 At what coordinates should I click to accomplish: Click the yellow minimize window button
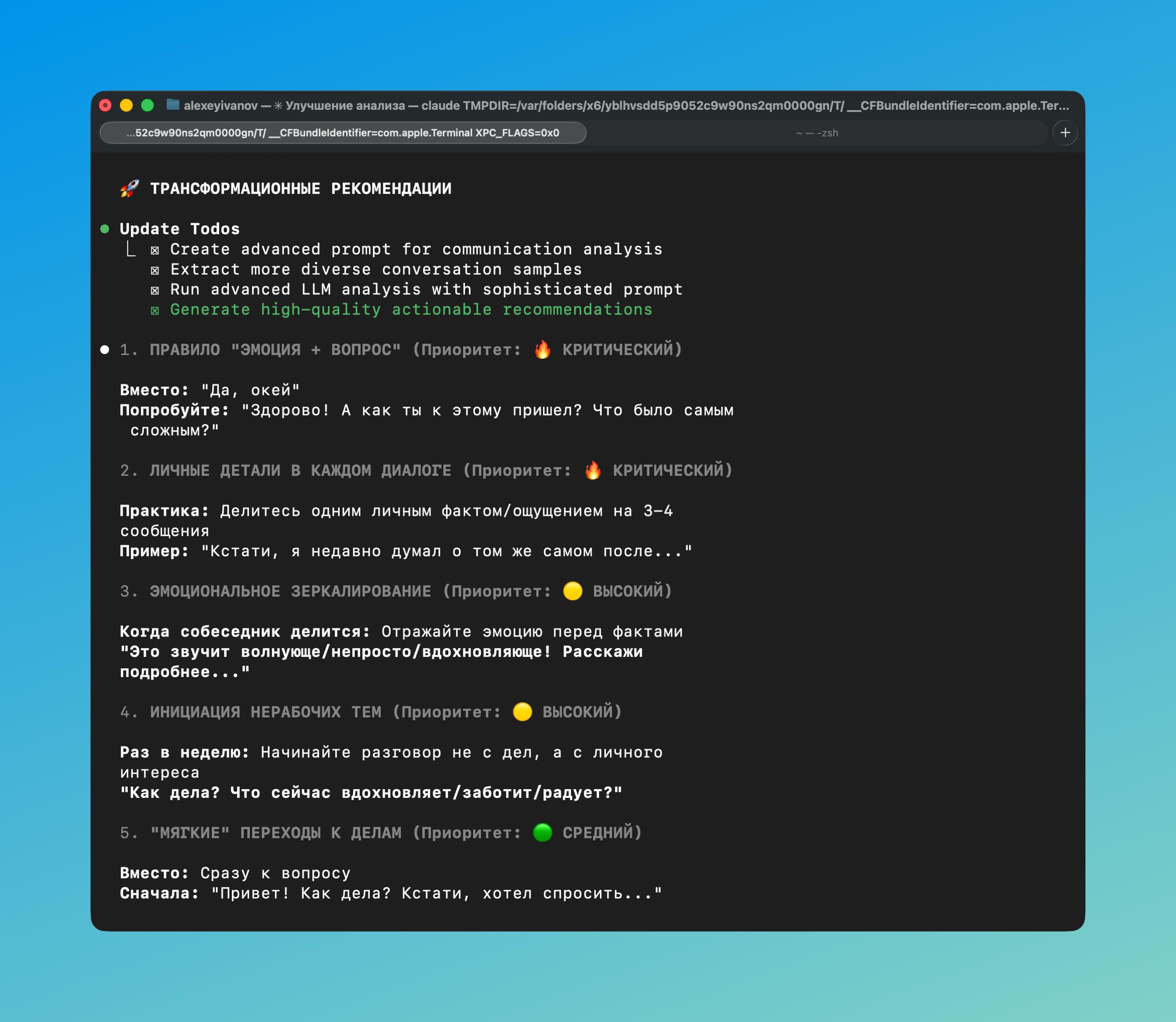(x=126, y=105)
